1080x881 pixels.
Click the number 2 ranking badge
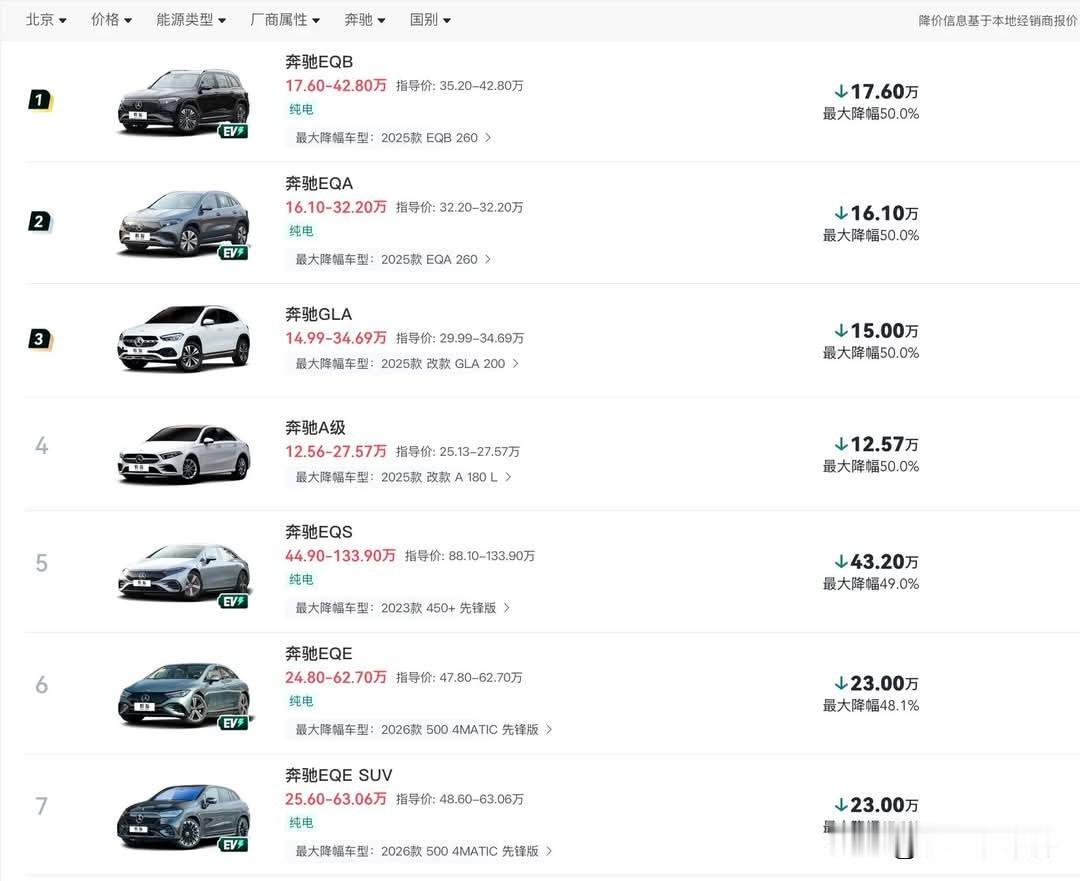pyautogui.click(x=39, y=222)
